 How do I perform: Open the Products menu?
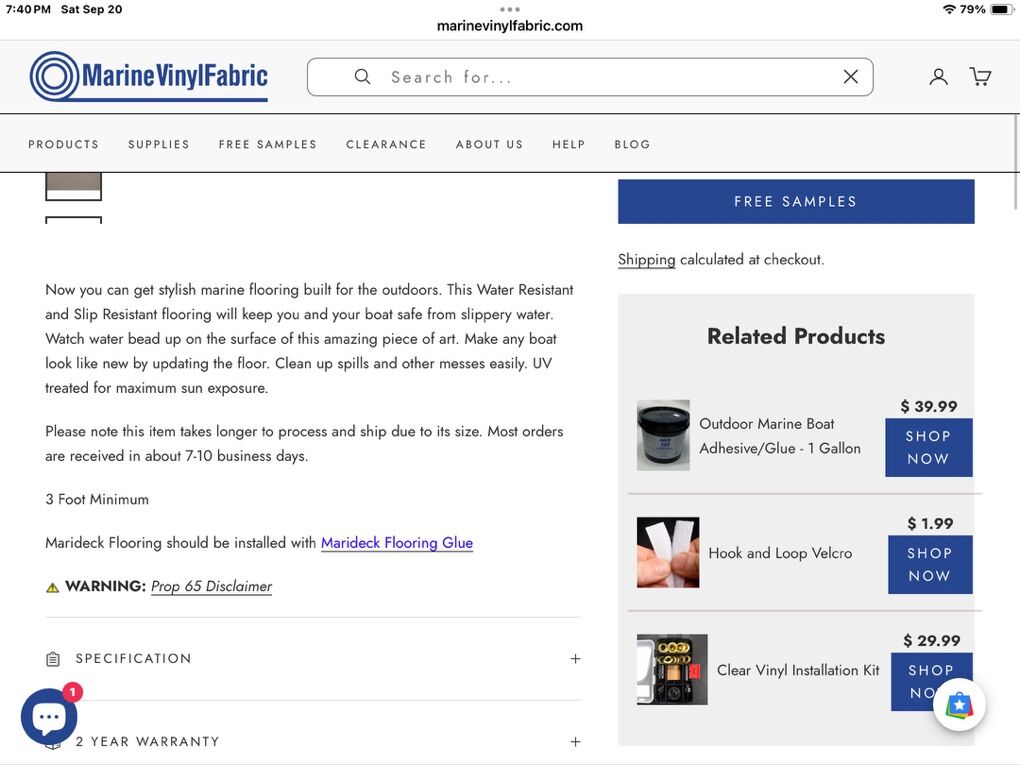coord(63,144)
